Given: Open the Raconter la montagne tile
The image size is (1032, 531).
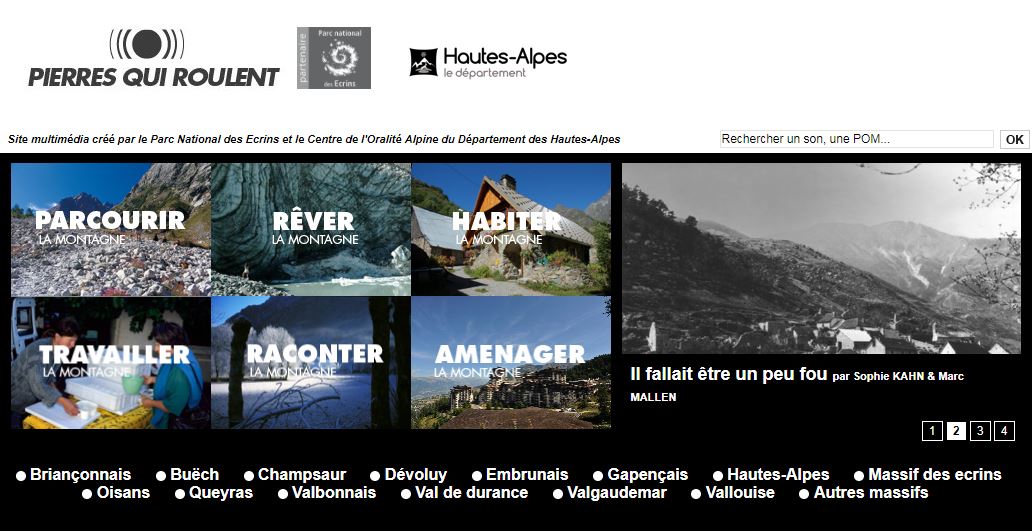Looking at the screenshot, I should point(311,363).
